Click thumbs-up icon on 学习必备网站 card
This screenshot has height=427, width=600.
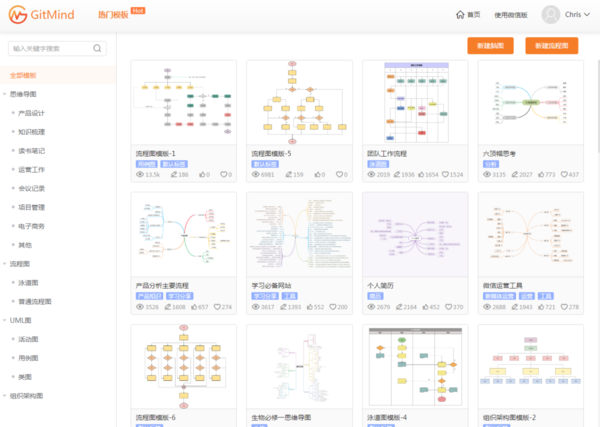coord(310,307)
